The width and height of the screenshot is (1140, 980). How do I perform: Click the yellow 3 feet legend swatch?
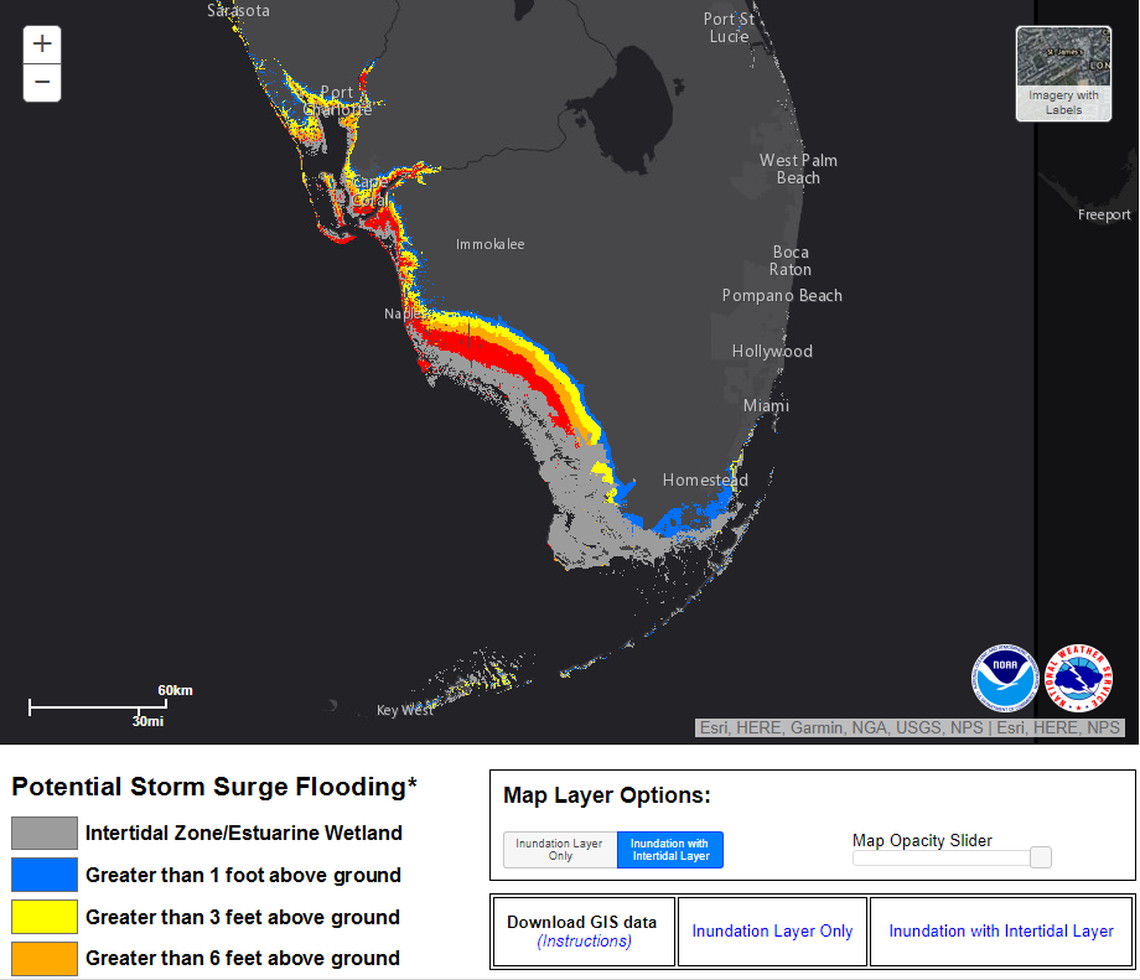tap(44, 917)
